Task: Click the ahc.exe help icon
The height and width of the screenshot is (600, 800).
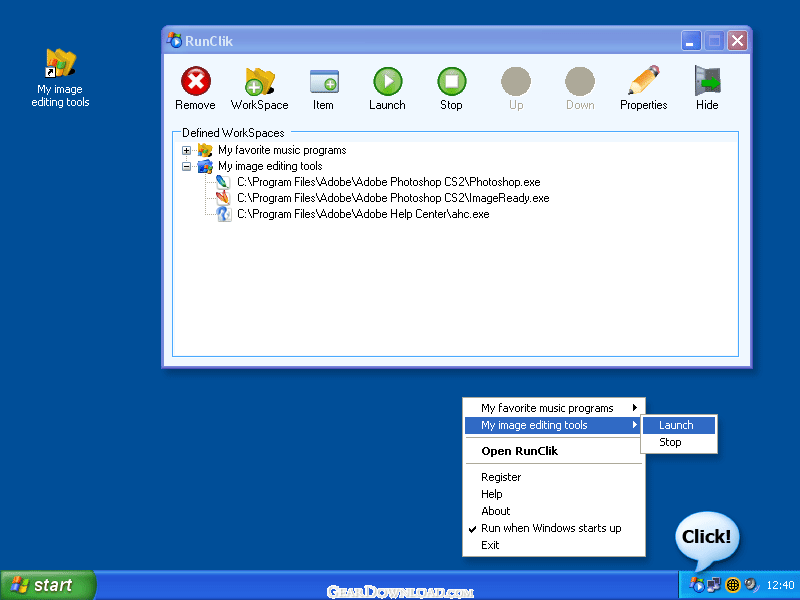Action: point(223,214)
